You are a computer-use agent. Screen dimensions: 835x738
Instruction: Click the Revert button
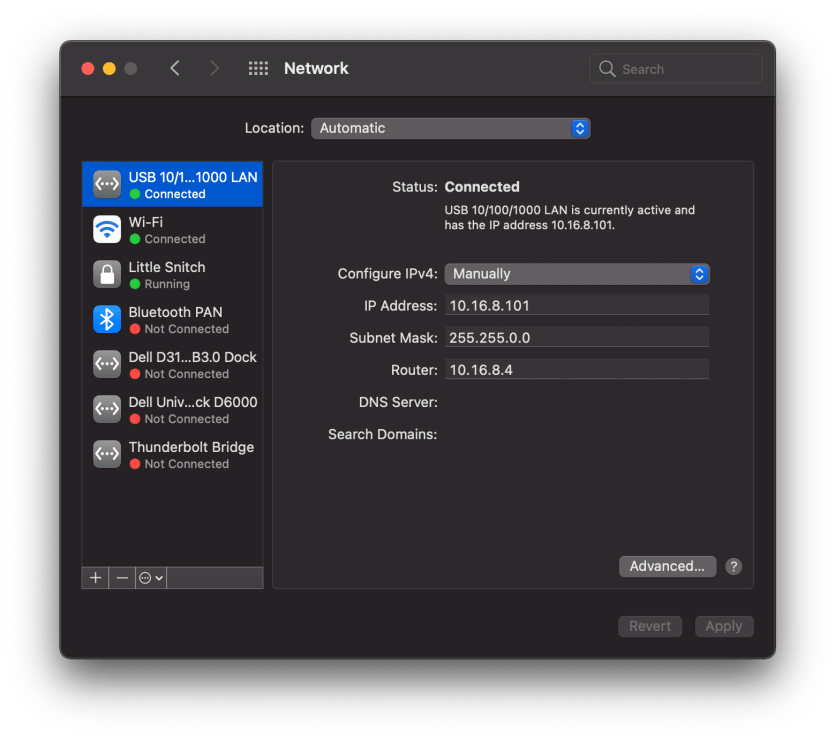coord(650,626)
